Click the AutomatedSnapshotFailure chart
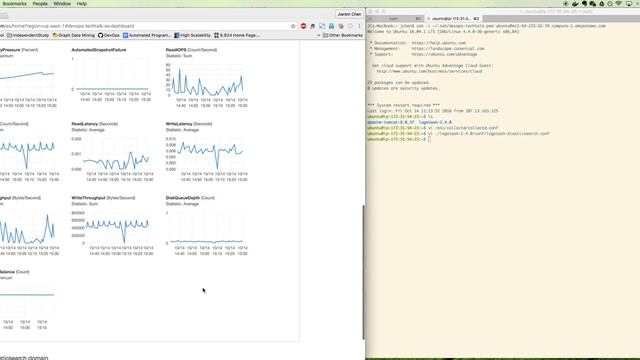Image resolution: width=640 pixels, height=360 pixels. point(112,78)
